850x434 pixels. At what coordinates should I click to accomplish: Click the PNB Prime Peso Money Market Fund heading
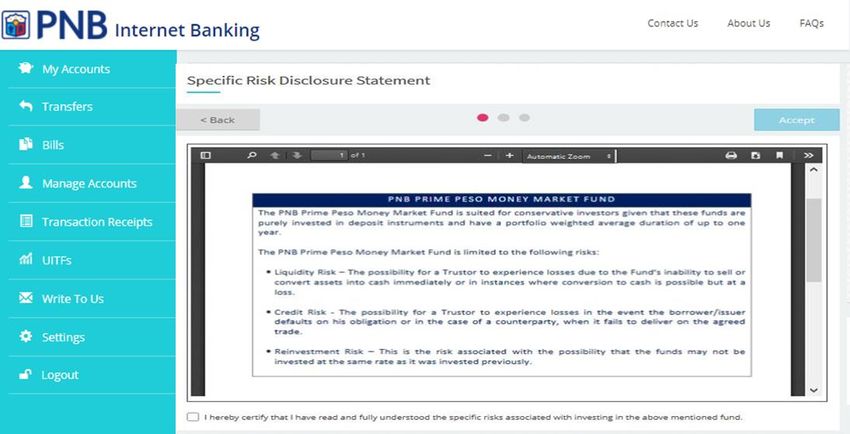pos(501,199)
